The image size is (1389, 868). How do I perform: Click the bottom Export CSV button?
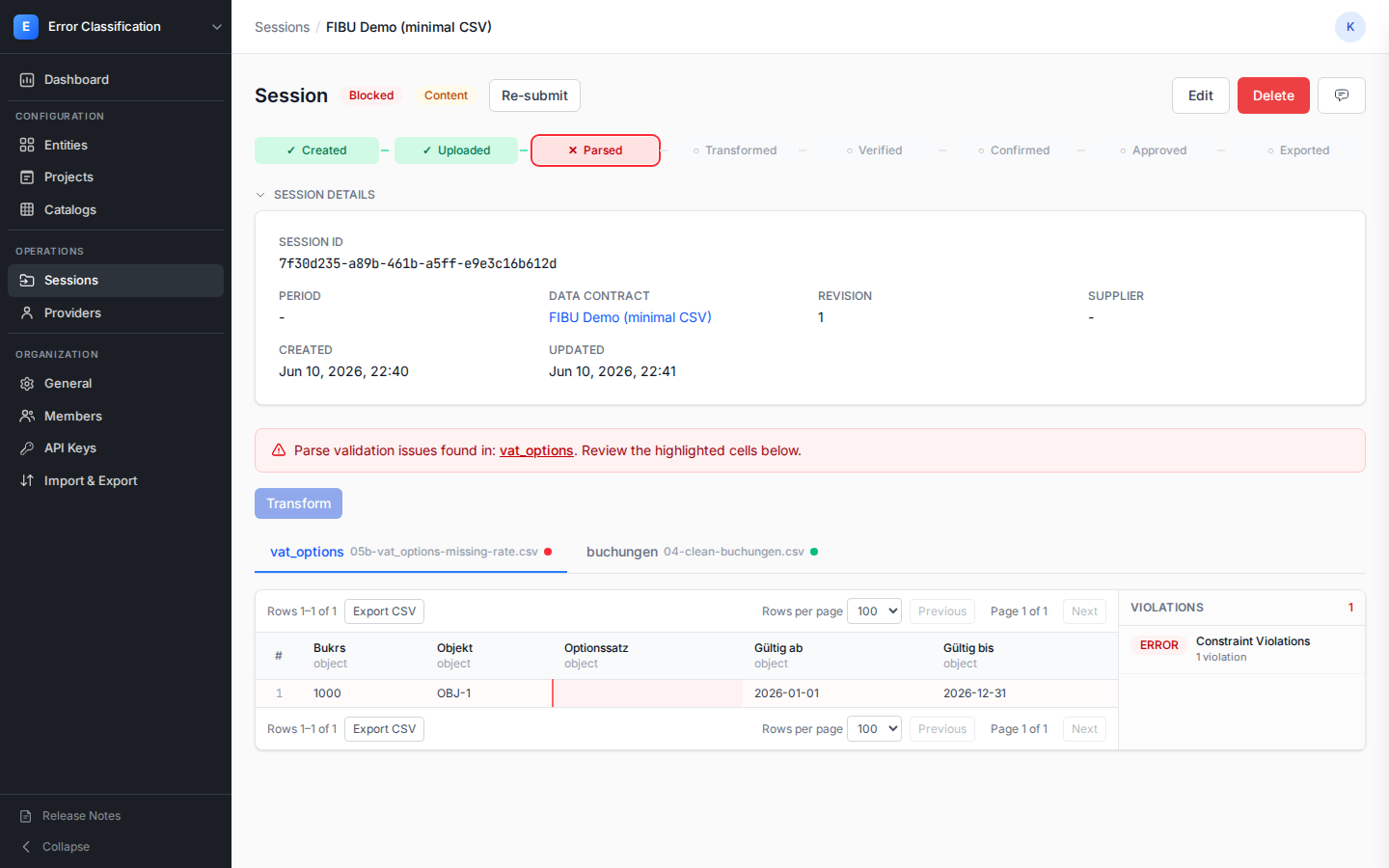384,729
